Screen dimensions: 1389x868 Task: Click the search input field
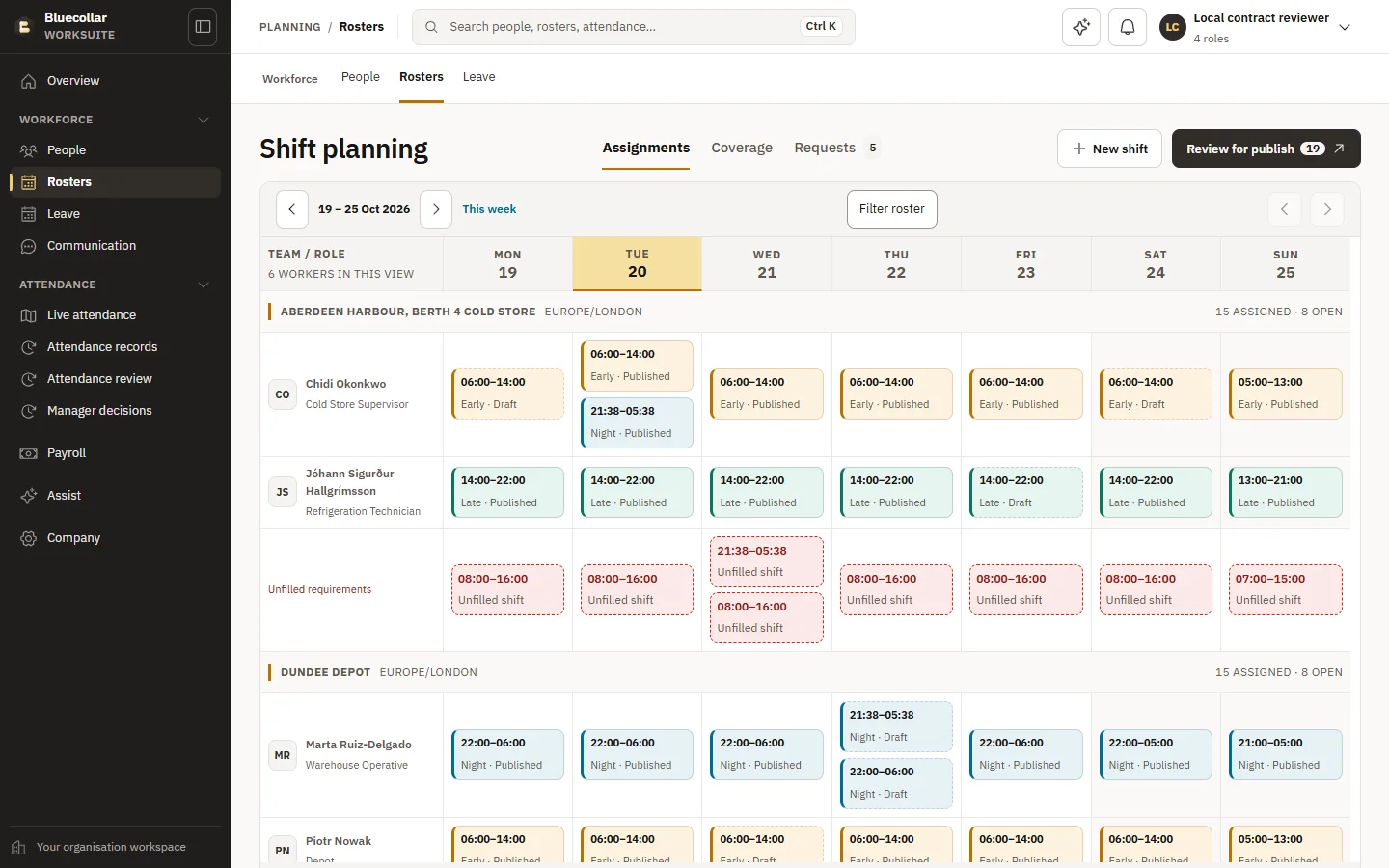click(634, 27)
